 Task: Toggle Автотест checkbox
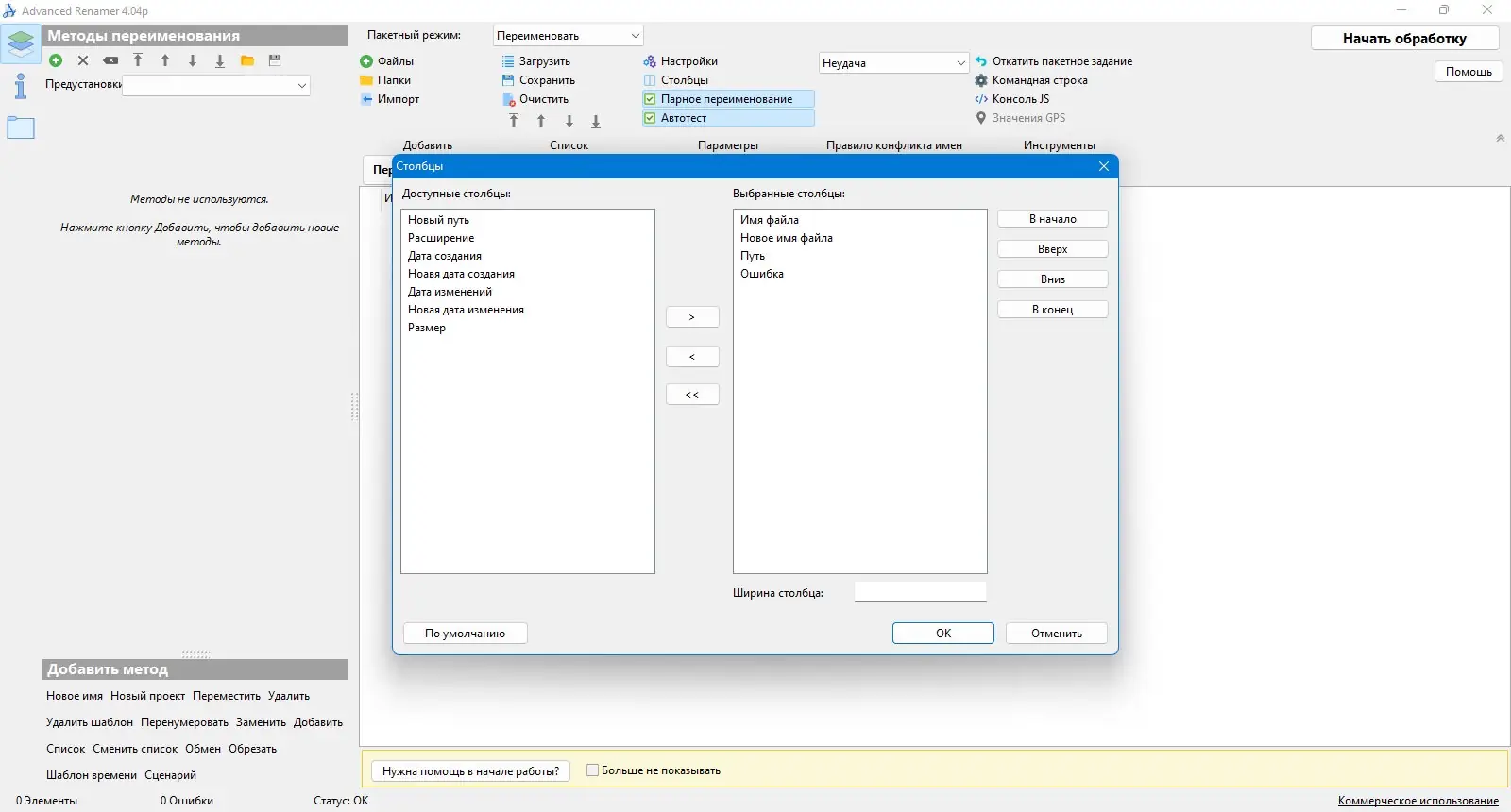coord(728,118)
